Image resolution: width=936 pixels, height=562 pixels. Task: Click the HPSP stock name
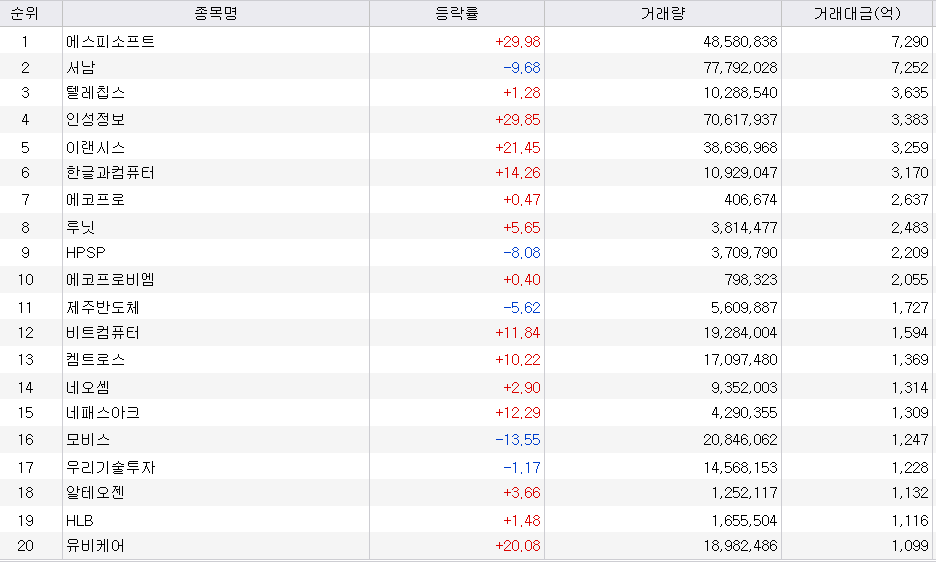(x=85, y=253)
